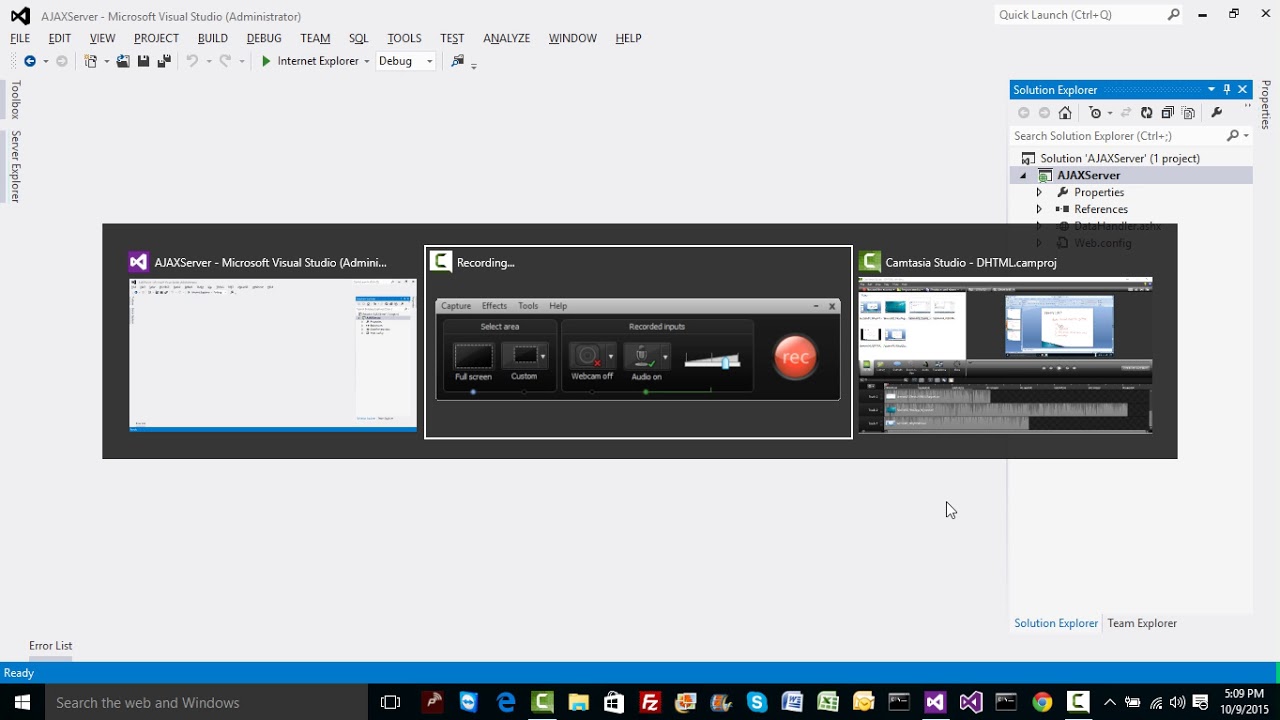Open the Solution Explorer search options dropdown
This screenshot has width=1280, height=720.
point(1245,136)
